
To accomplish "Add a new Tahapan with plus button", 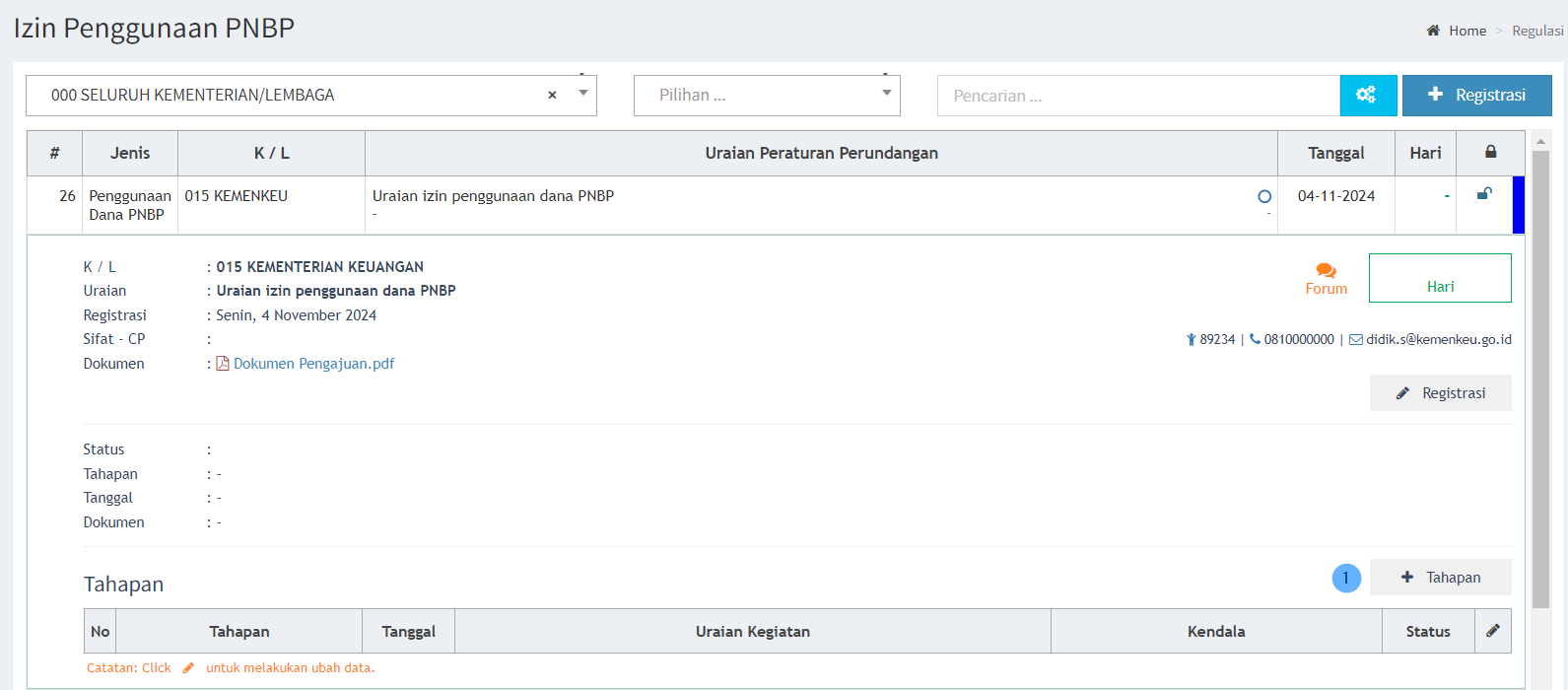I will coord(1440,578).
